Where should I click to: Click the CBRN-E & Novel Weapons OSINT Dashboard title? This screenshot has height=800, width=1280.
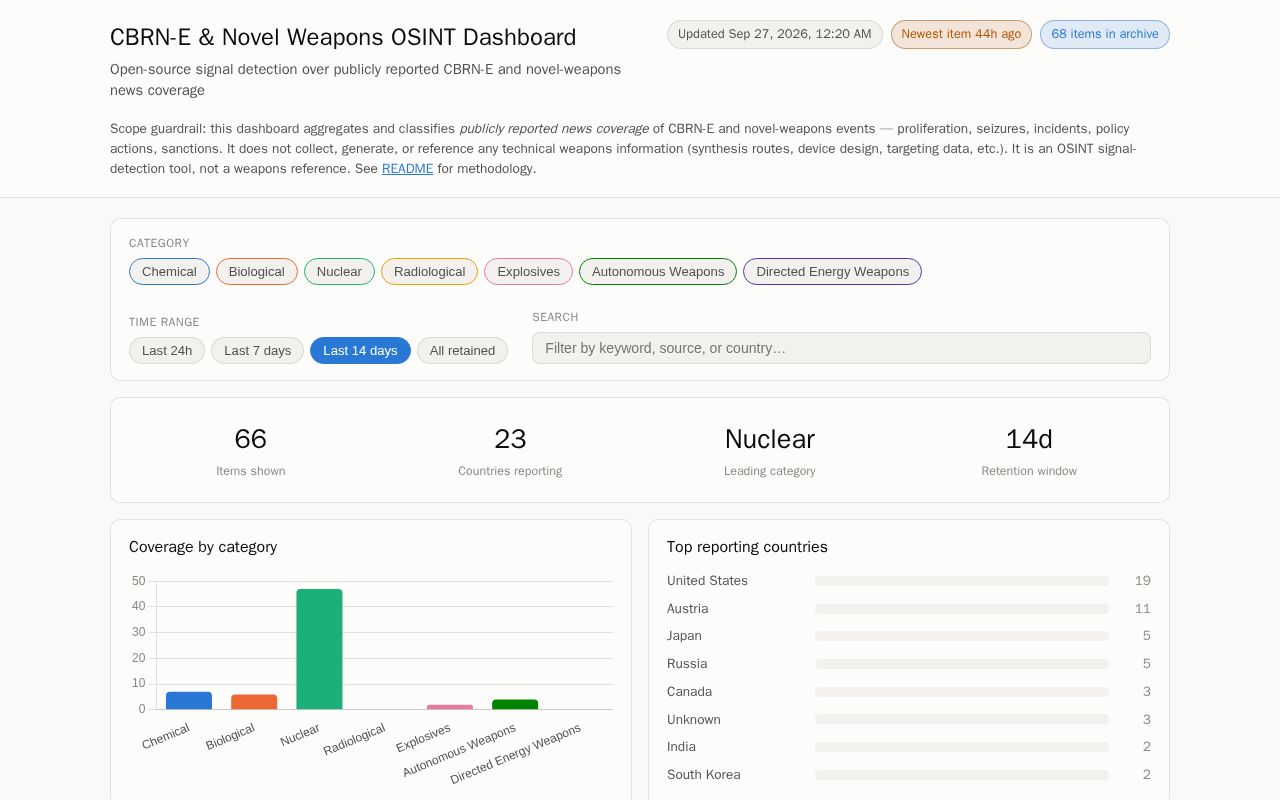[343, 37]
